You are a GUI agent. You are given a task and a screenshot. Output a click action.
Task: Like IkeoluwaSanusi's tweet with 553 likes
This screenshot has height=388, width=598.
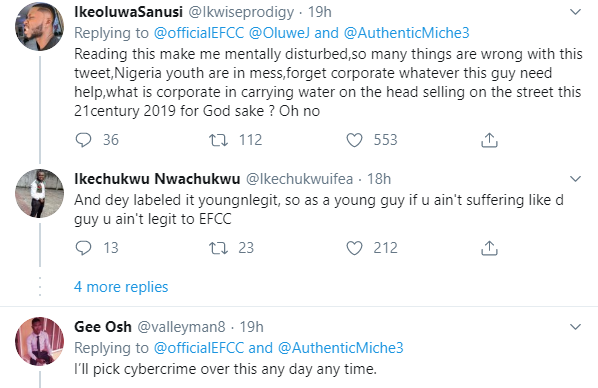354,140
